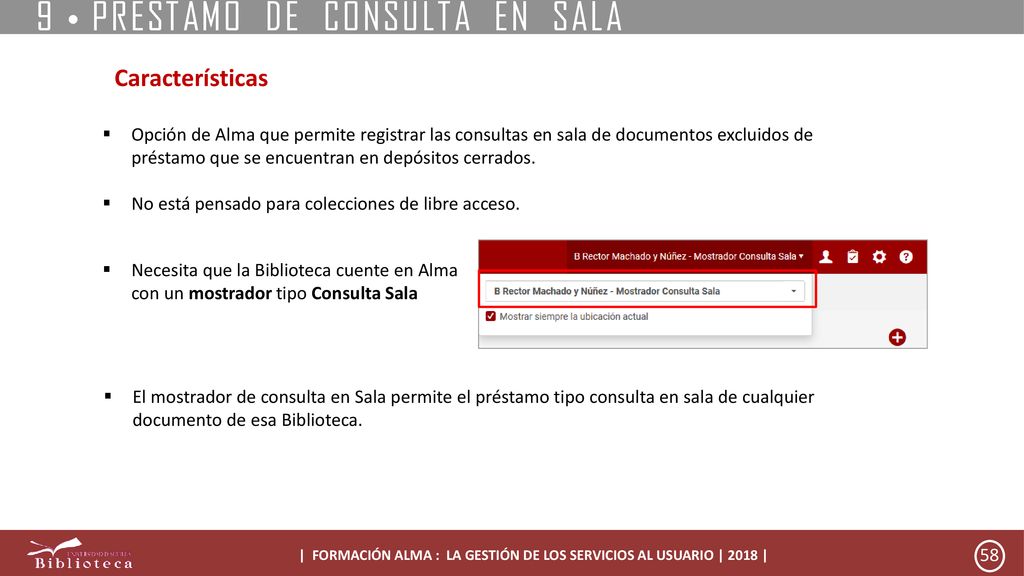Expand the header location menu 'B Rector Machado y Núñez'
1024x576 pixels.
point(688,257)
